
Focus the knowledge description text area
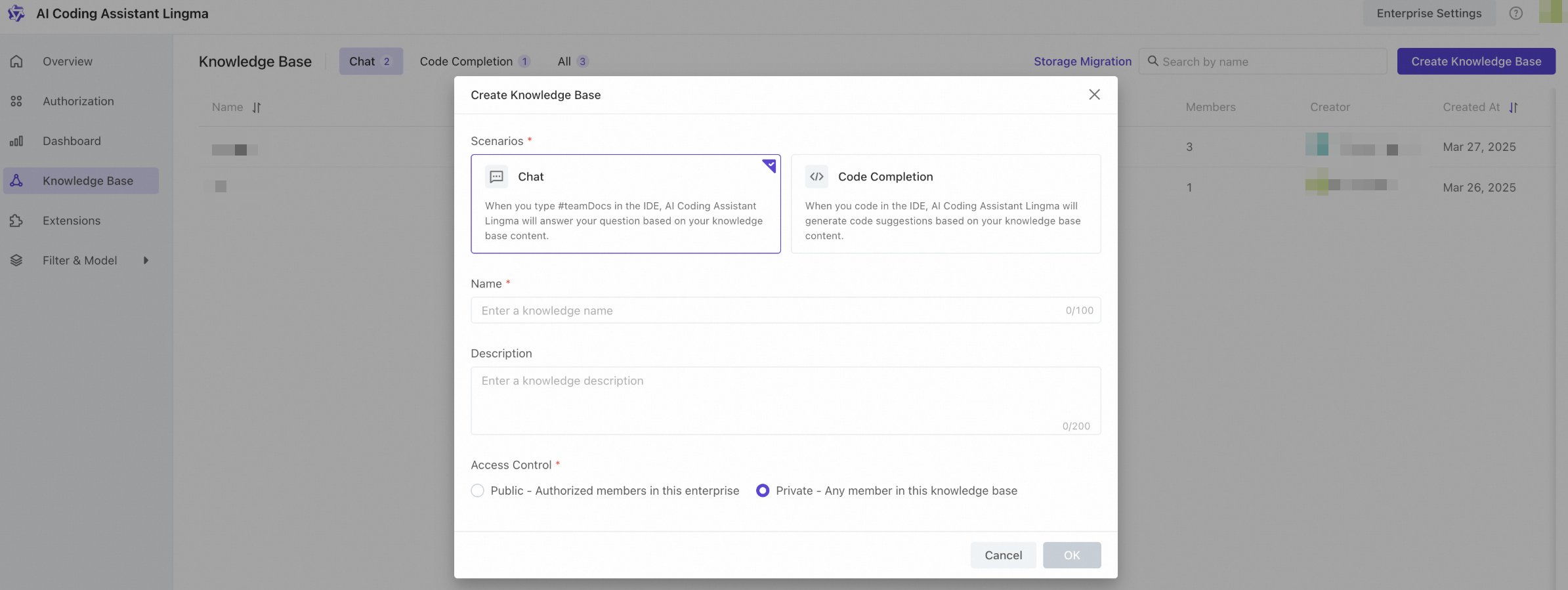click(786, 400)
